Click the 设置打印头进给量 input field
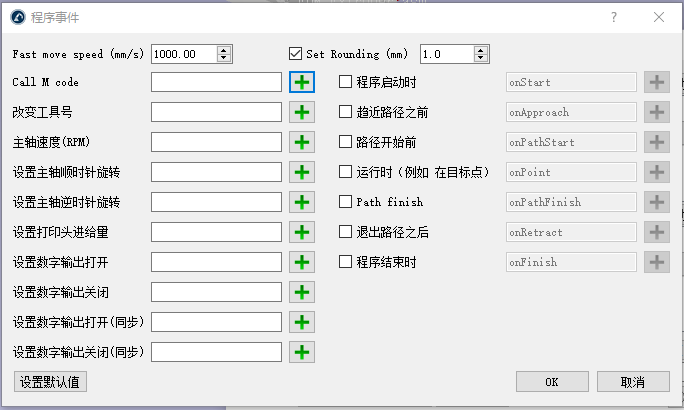Viewport: 684px width, 410px height. click(216, 232)
